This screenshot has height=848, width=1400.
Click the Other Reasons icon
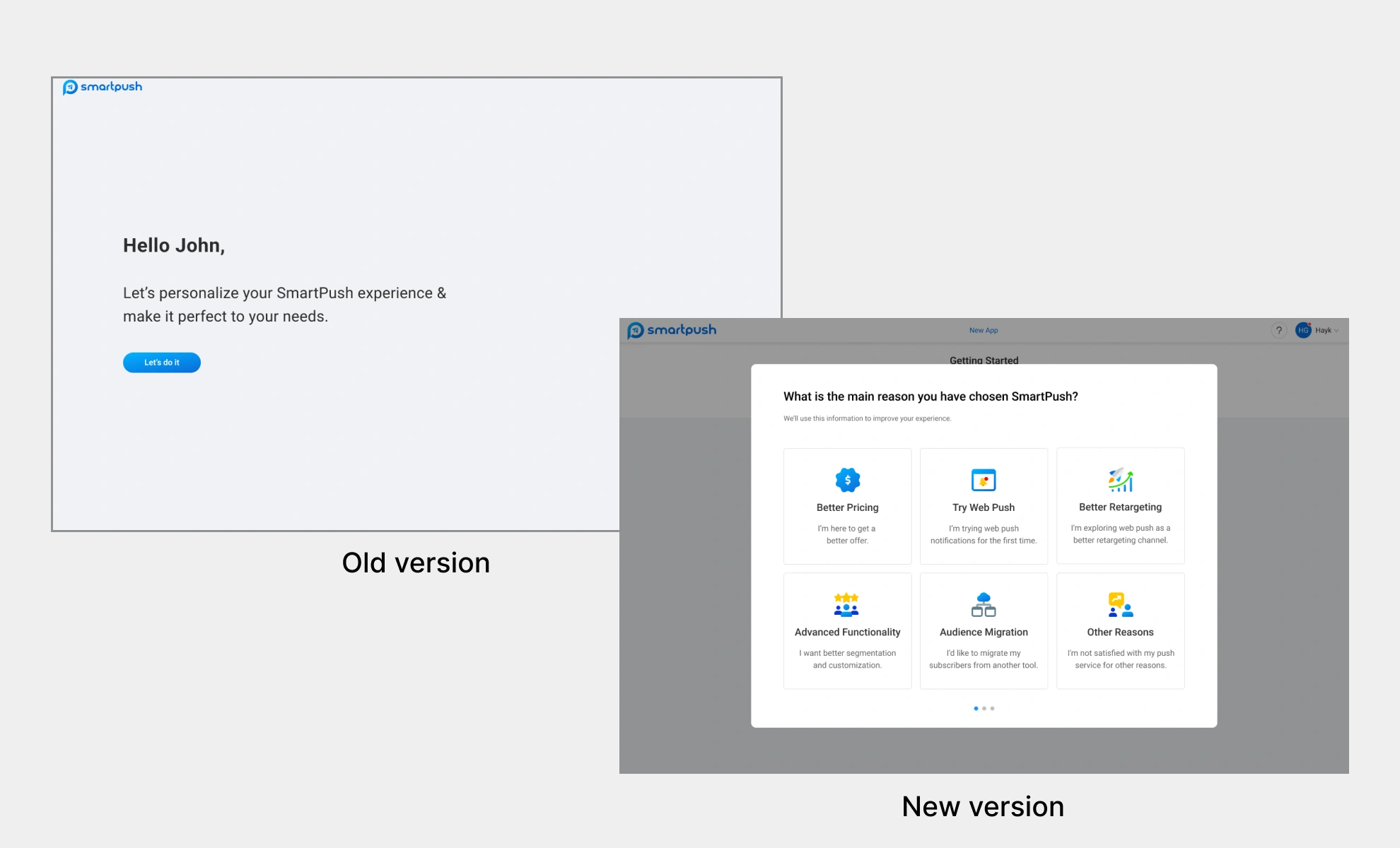point(1120,605)
